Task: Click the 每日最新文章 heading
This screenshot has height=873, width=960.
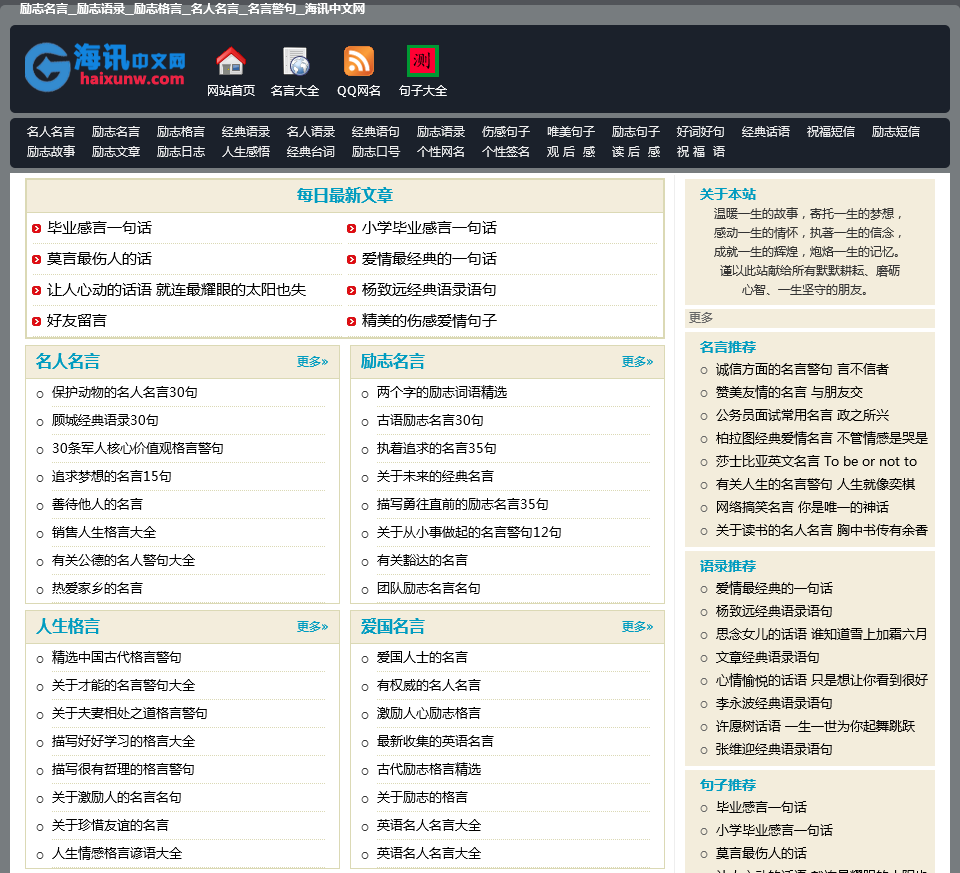Action: tap(345, 195)
